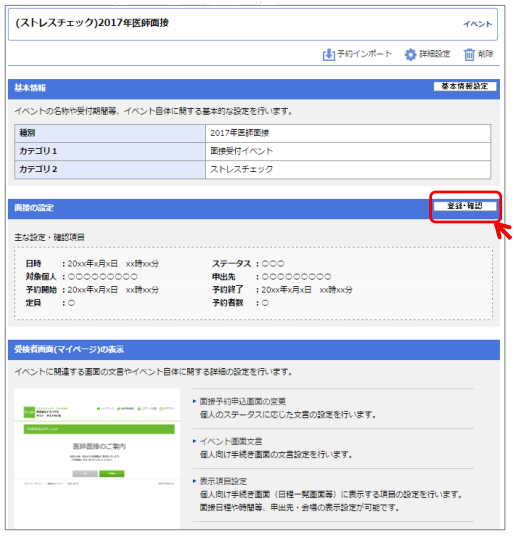Click the text 面接日程や時間等、申出先・会場の表示設定が可能です
Screen dimensions: 516x538
300,507
